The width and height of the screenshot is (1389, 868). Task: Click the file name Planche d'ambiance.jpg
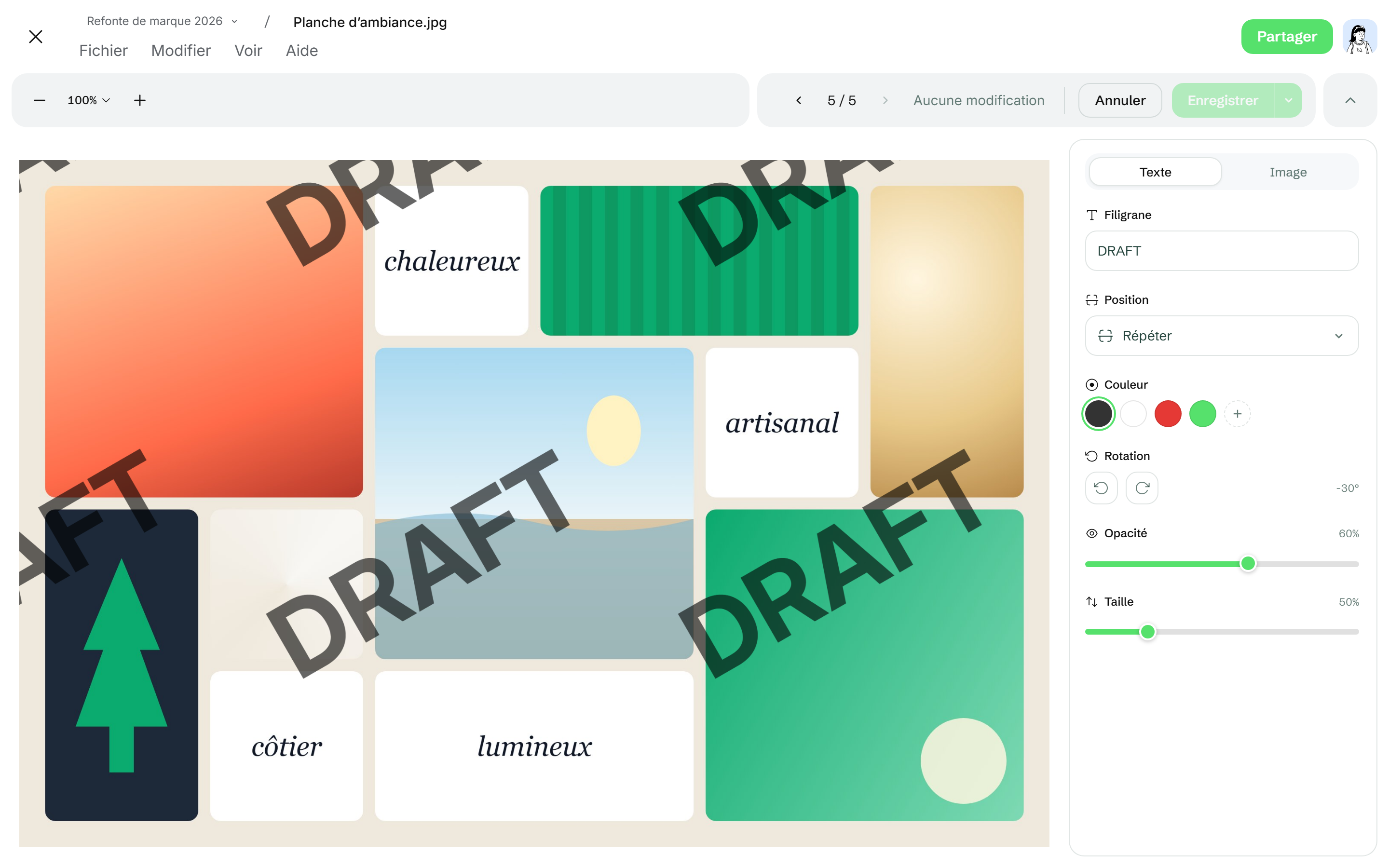(x=369, y=22)
